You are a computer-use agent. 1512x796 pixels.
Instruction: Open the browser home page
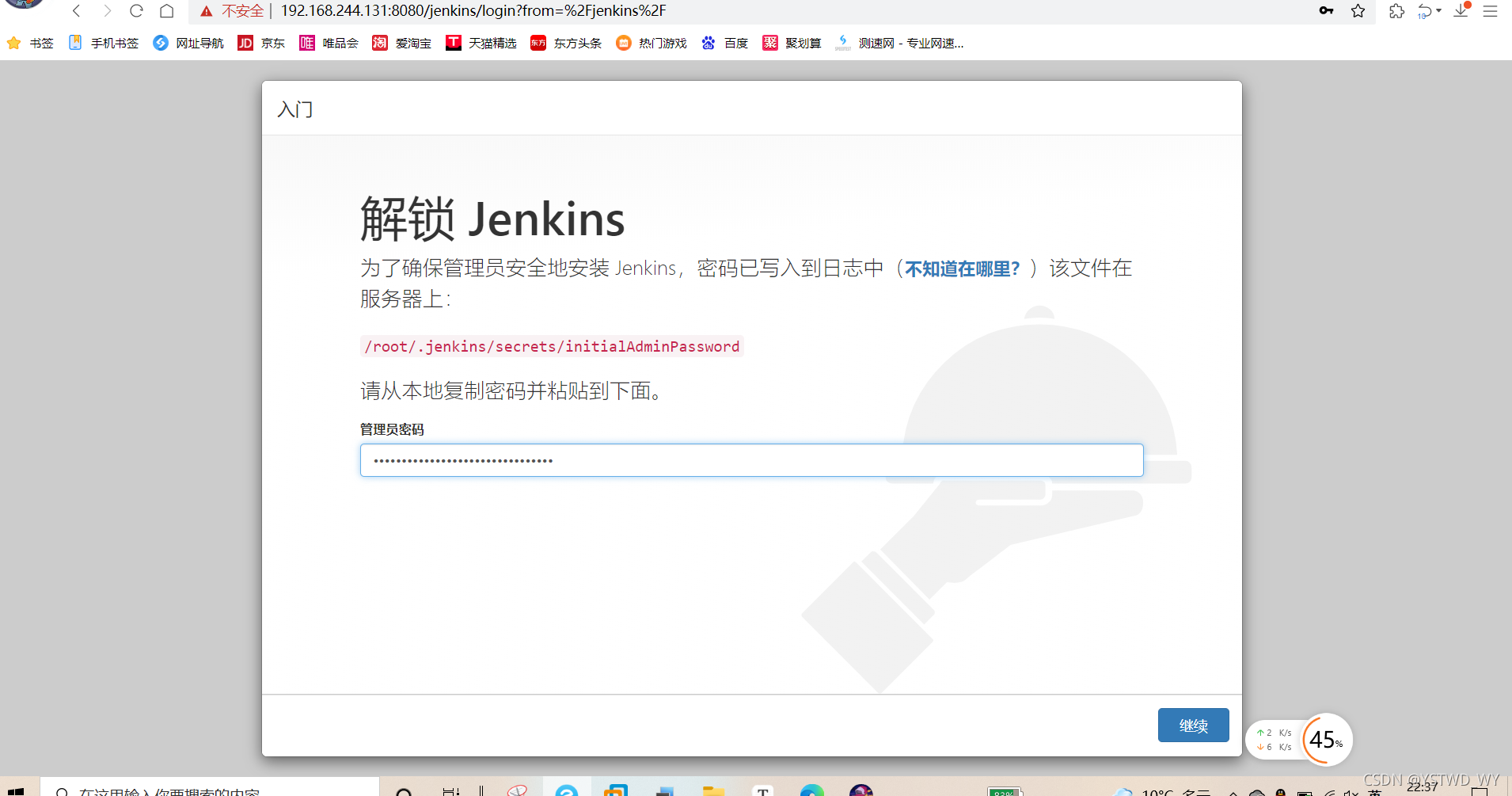coord(166,11)
